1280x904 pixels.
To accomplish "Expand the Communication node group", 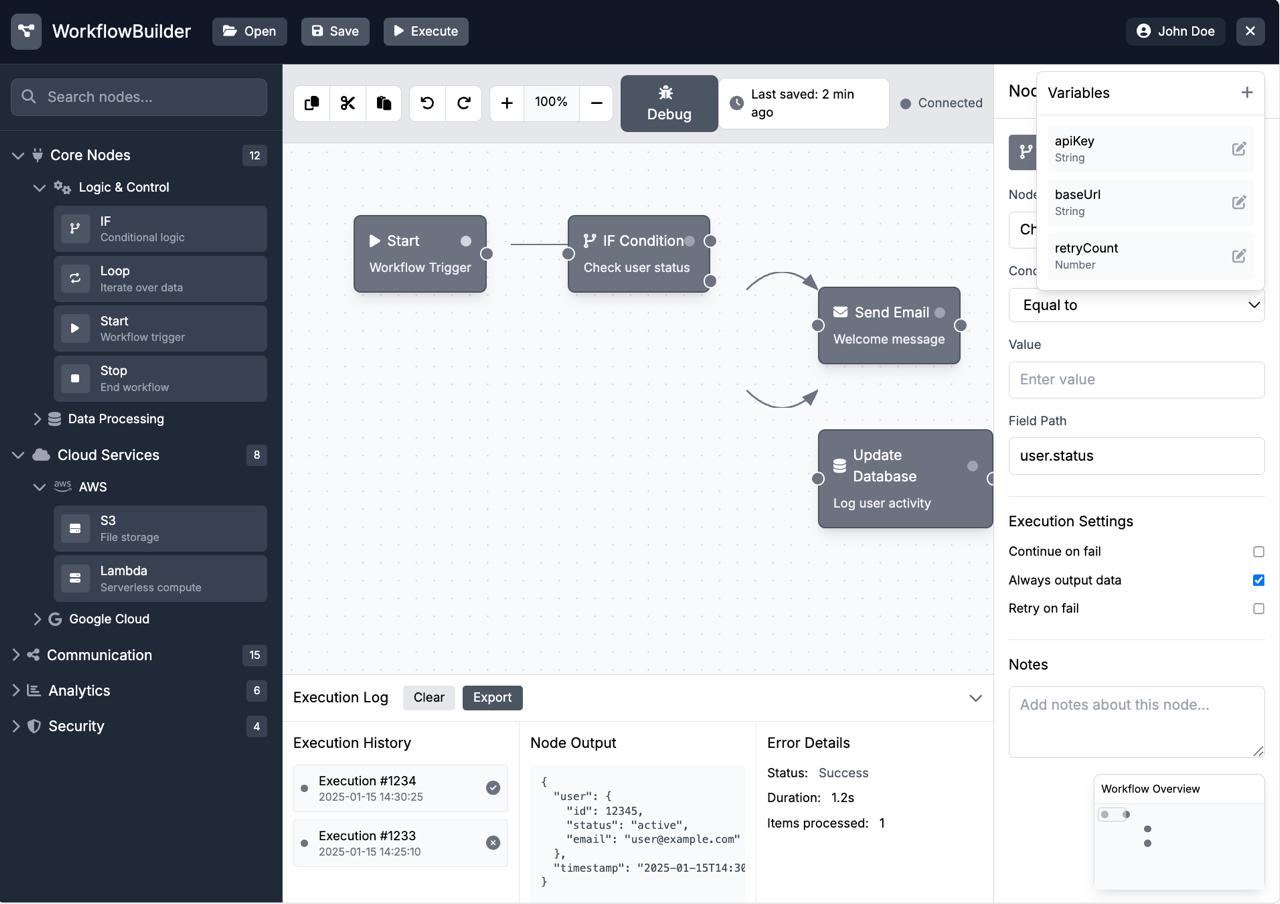I will pyautogui.click(x=99, y=655).
